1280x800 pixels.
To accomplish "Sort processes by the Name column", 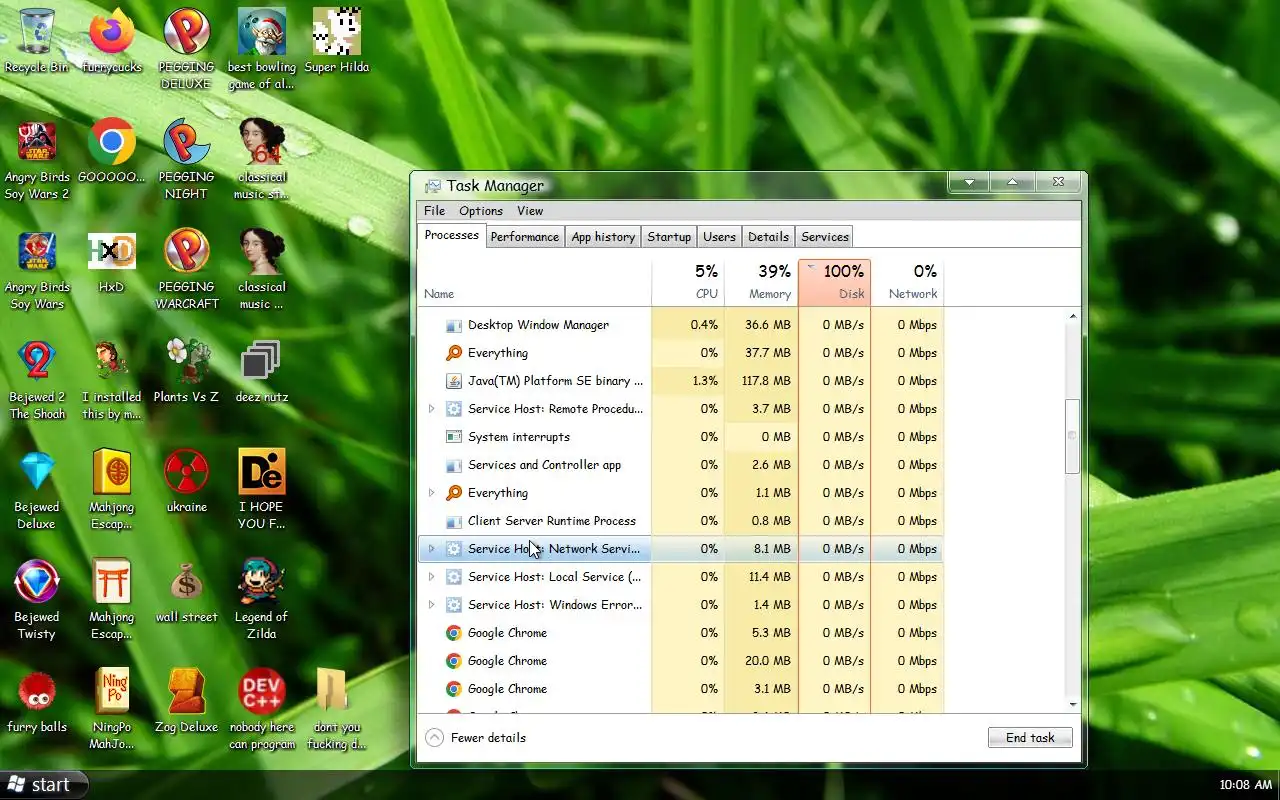I will (534, 281).
